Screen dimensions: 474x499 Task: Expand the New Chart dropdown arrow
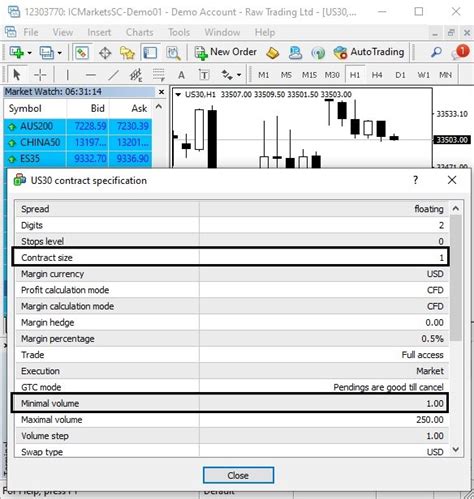point(29,53)
